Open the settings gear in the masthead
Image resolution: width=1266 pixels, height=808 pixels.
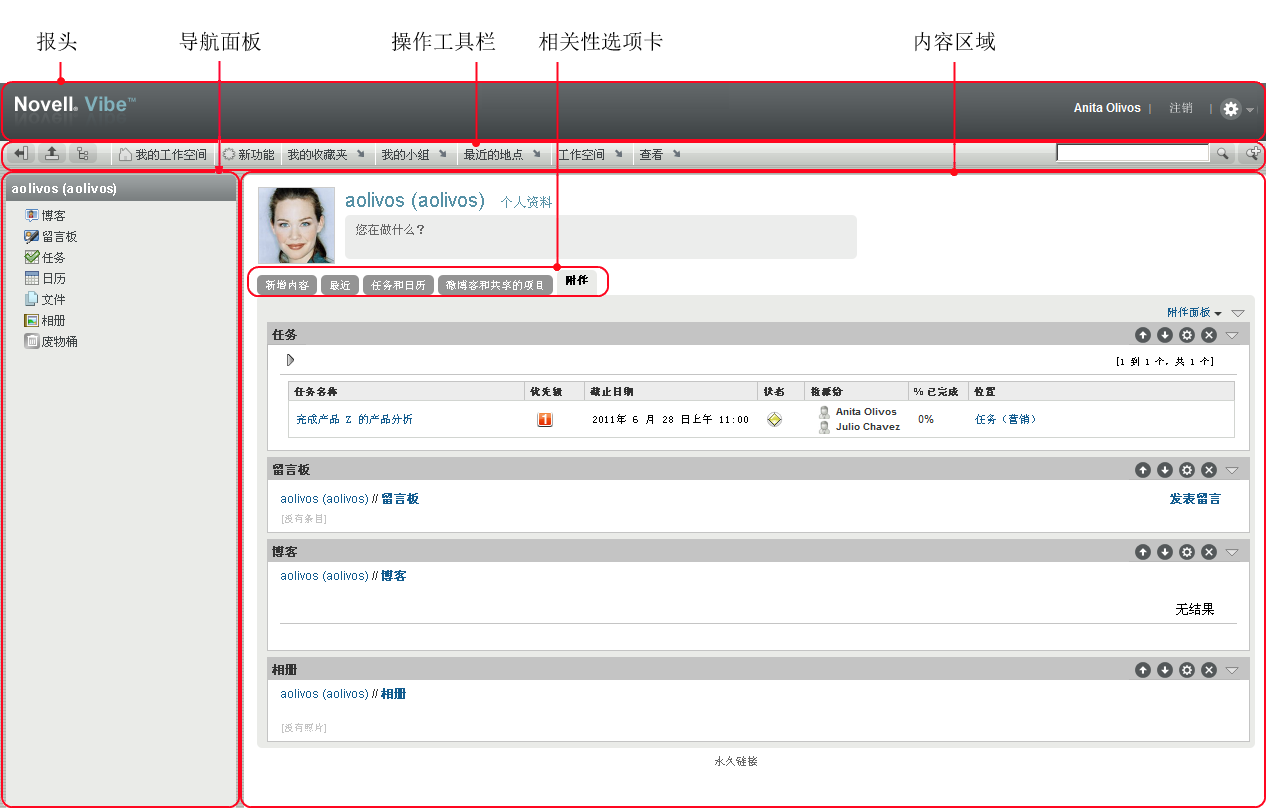[x=1231, y=109]
